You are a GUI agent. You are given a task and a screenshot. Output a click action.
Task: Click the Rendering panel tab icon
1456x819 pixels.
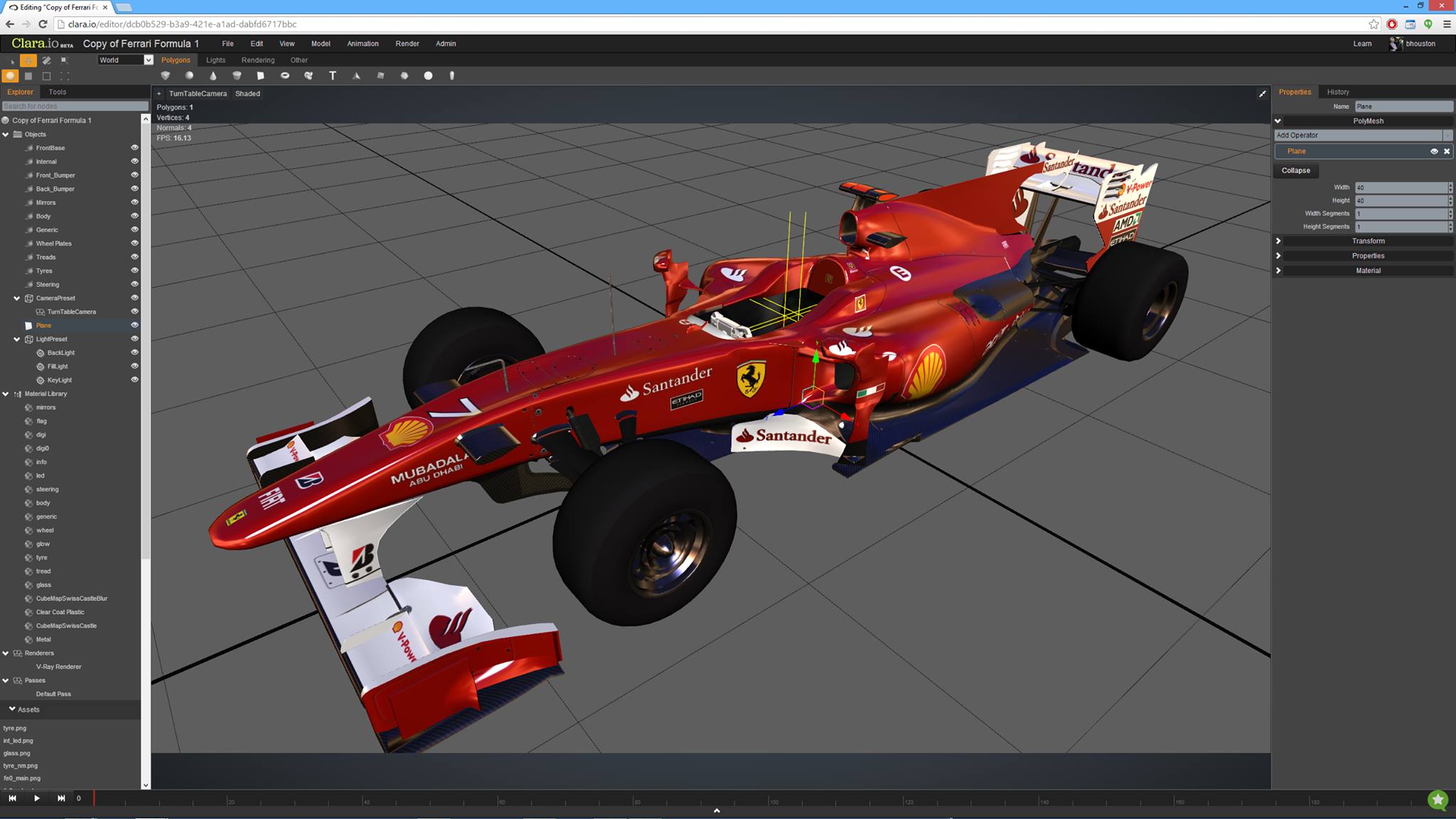[x=258, y=60]
